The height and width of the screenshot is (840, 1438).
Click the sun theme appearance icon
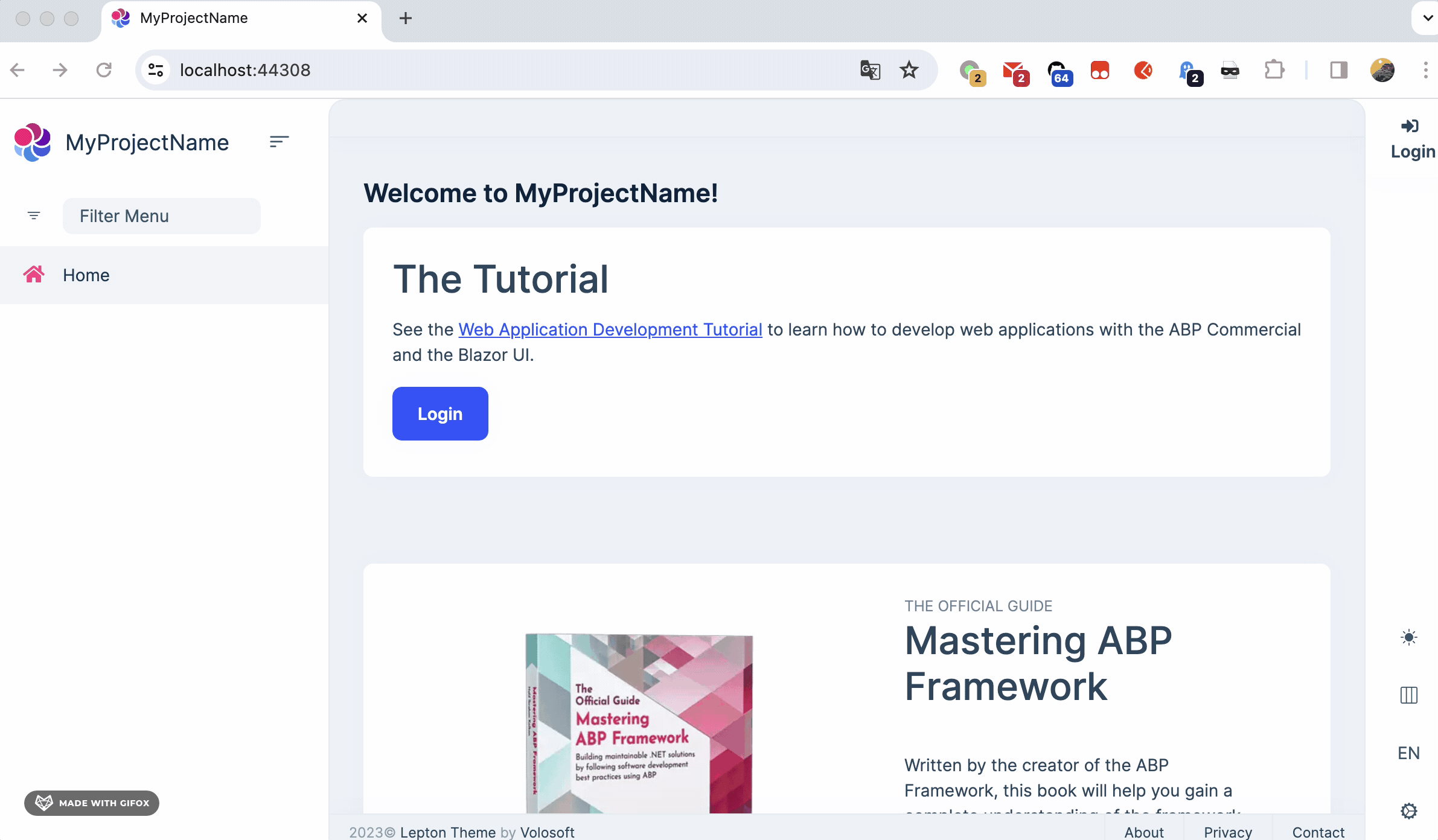(1408, 637)
